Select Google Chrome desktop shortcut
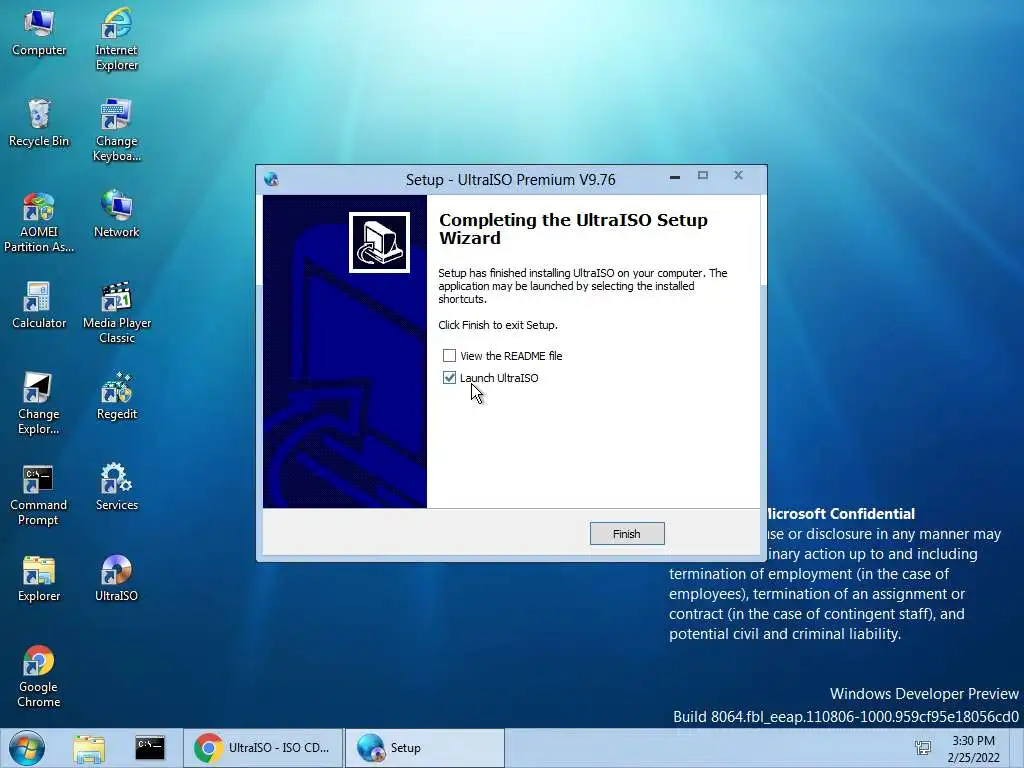The height and width of the screenshot is (768, 1024). coord(39,677)
